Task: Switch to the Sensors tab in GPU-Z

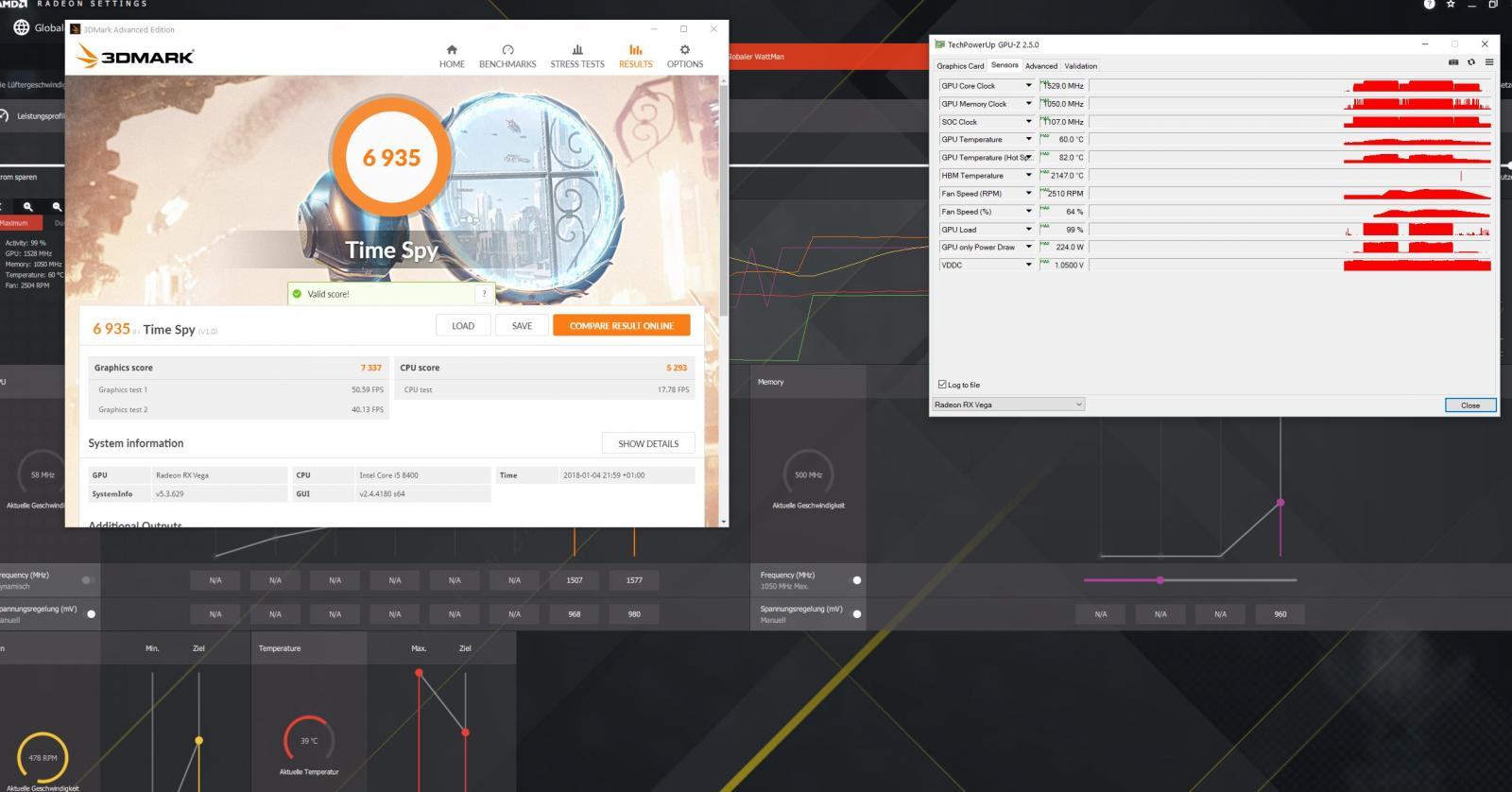Action: [1005, 65]
